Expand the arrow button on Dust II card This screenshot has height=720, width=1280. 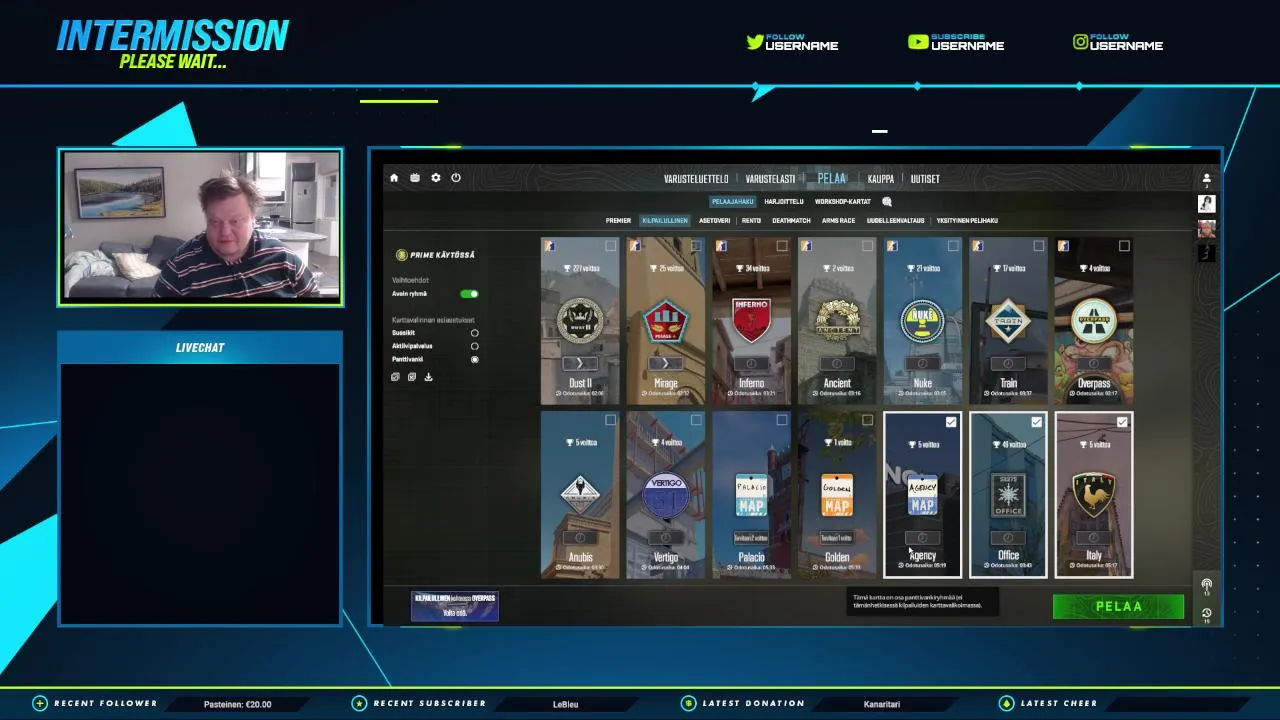(x=580, y=363)
